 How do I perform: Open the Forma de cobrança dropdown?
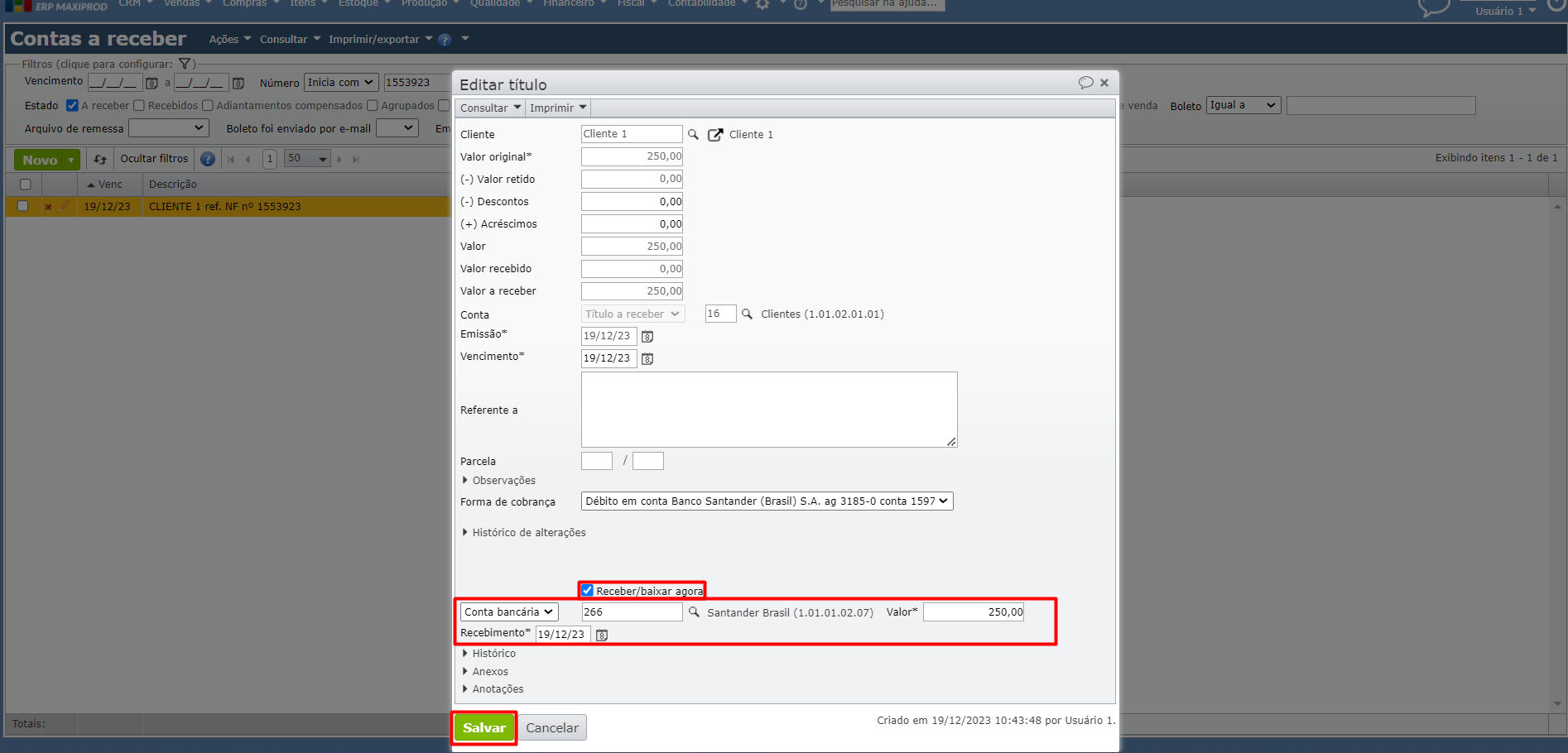[x=767, y=501]
